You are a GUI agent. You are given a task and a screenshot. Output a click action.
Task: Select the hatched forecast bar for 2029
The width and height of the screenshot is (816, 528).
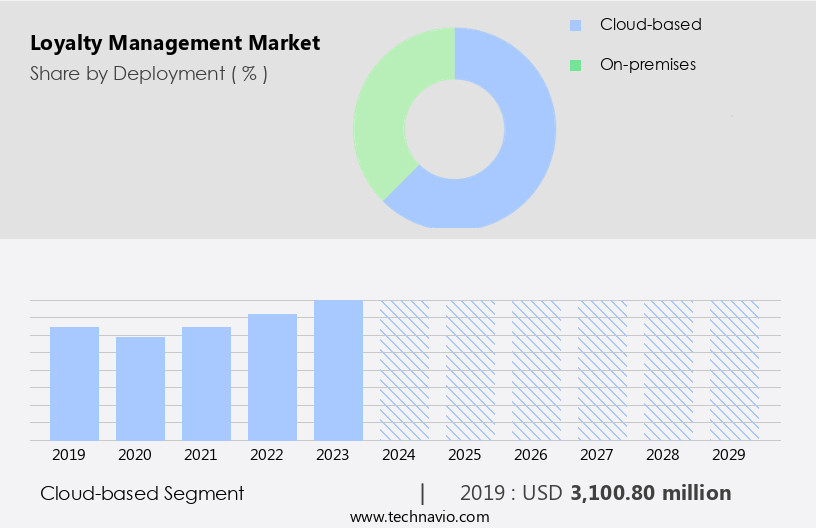734,370
